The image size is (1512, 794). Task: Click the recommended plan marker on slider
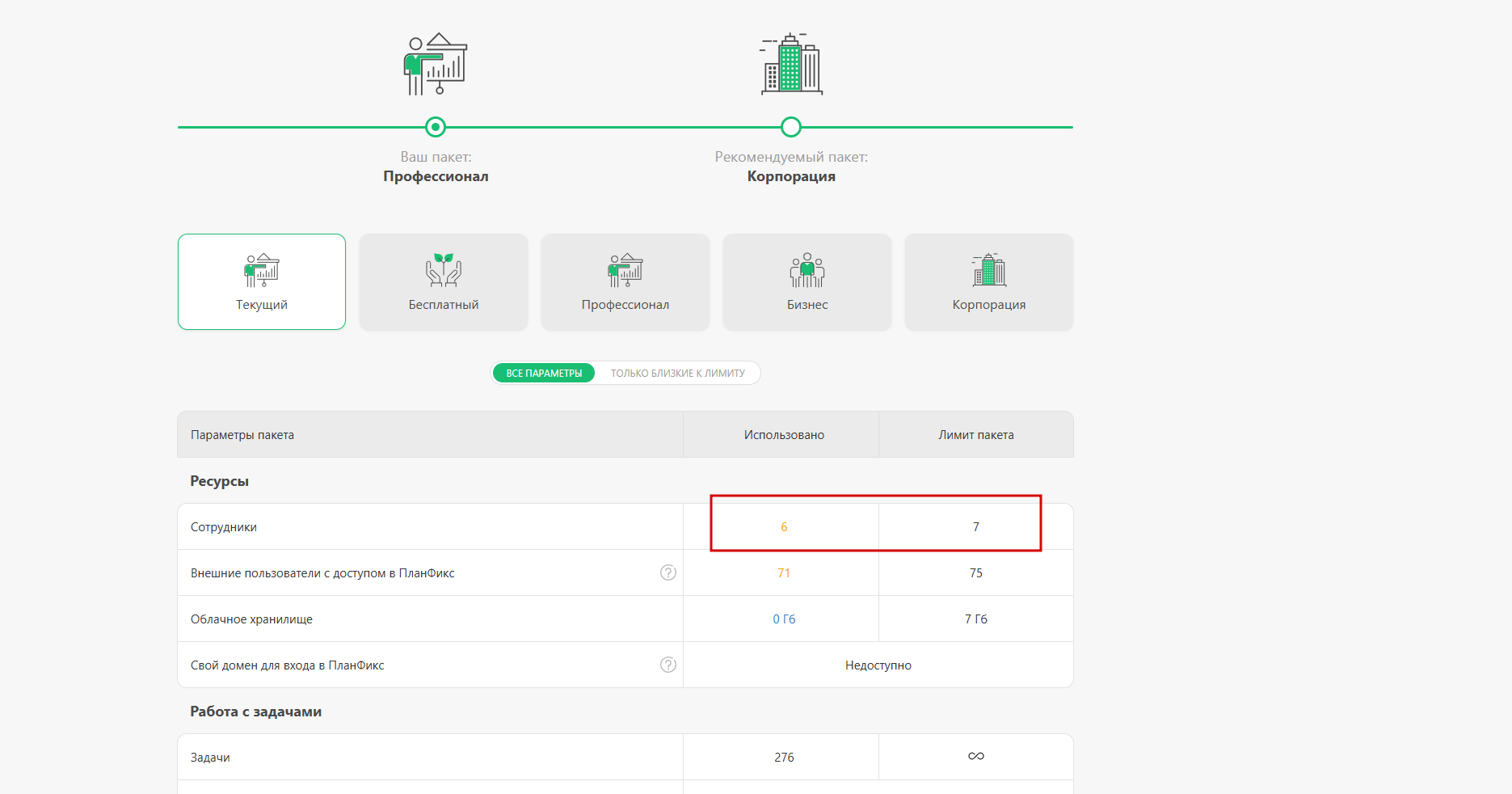(791, 127)
